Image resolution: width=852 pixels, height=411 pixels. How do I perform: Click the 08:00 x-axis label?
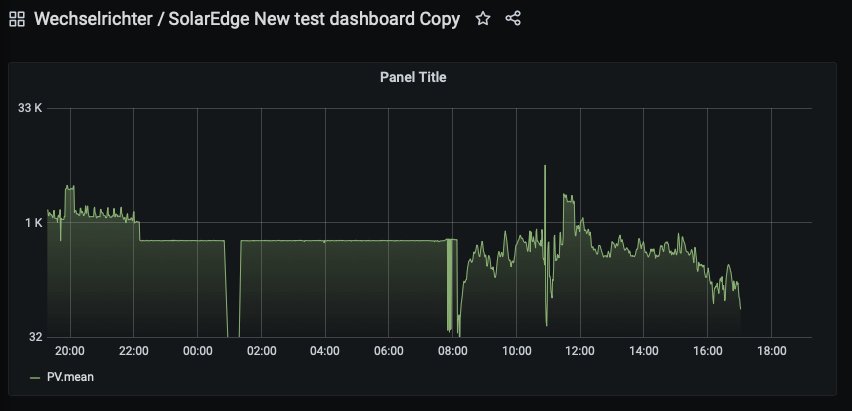click(453, 351)
